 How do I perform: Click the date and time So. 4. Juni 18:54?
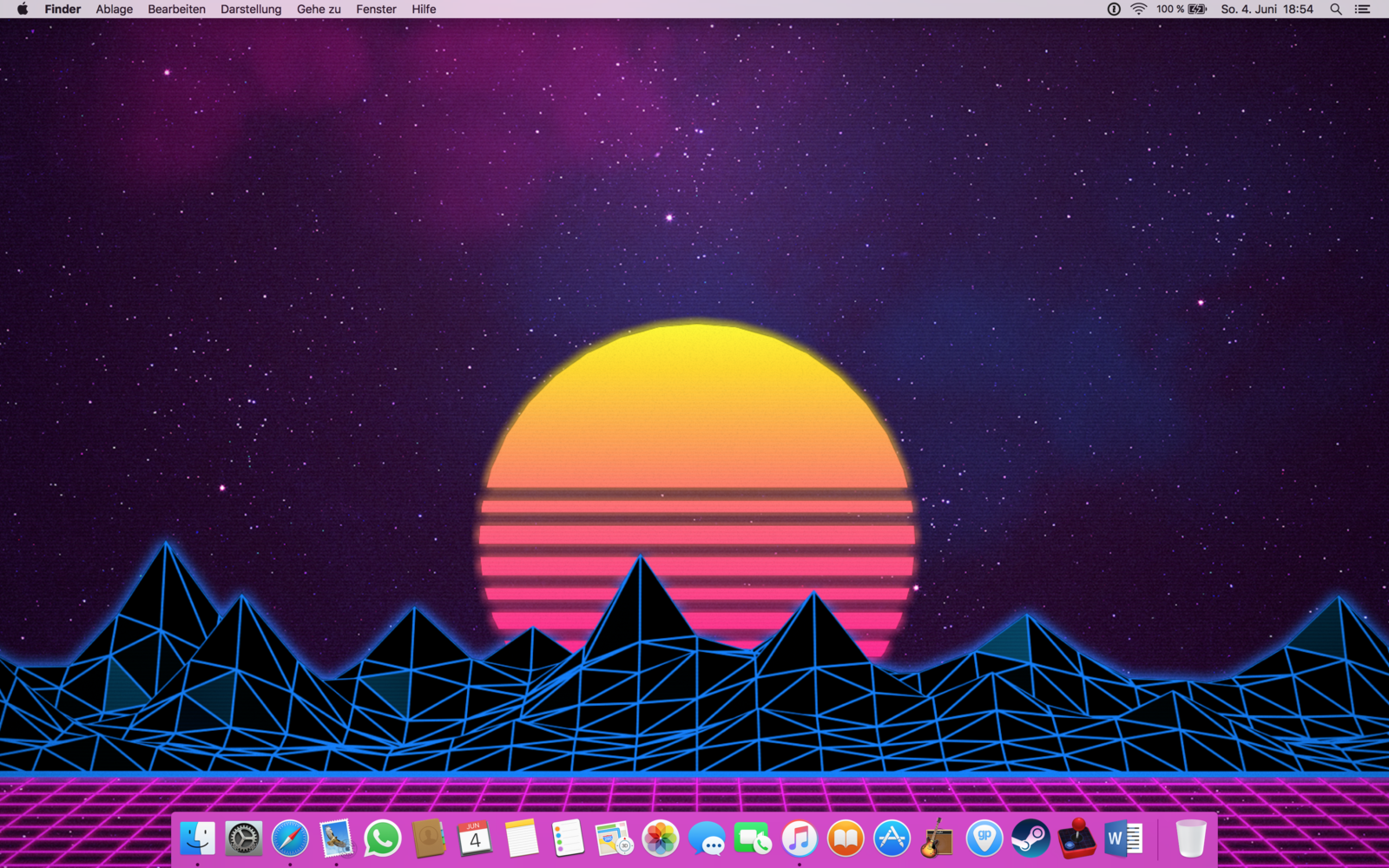click(x=1267, y=9)
